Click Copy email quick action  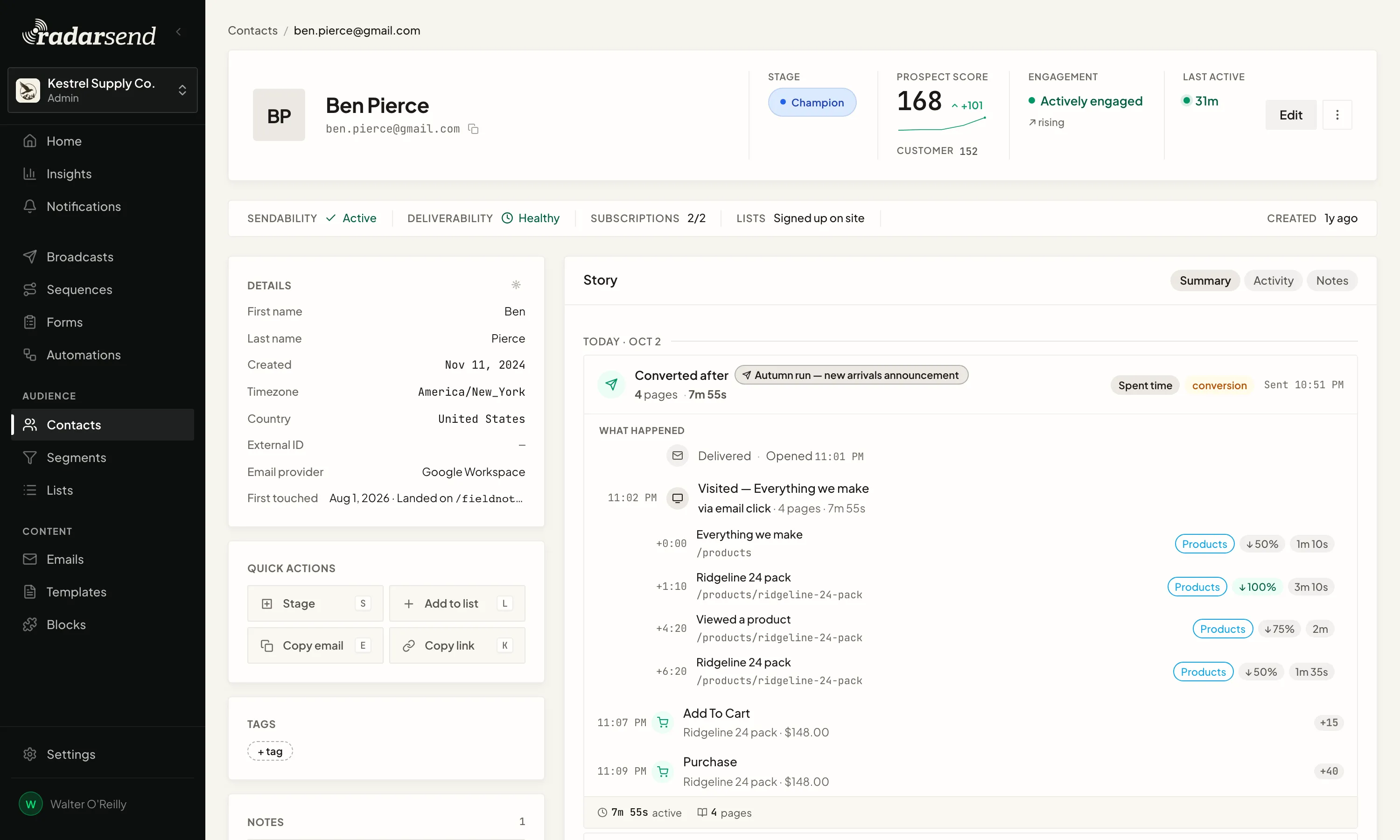pos(315,645)
